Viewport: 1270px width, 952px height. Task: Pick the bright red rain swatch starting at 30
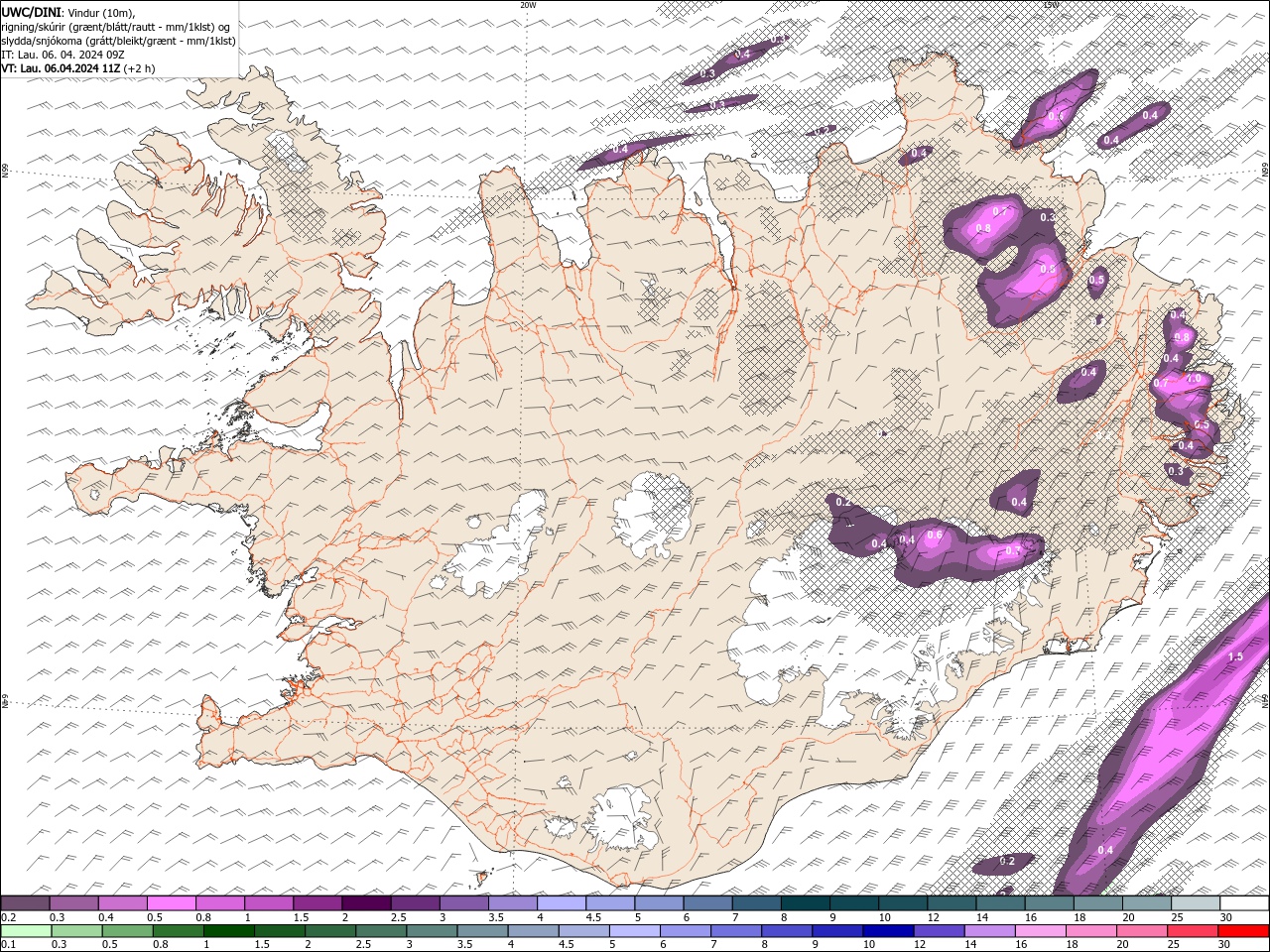(1242, 931)
